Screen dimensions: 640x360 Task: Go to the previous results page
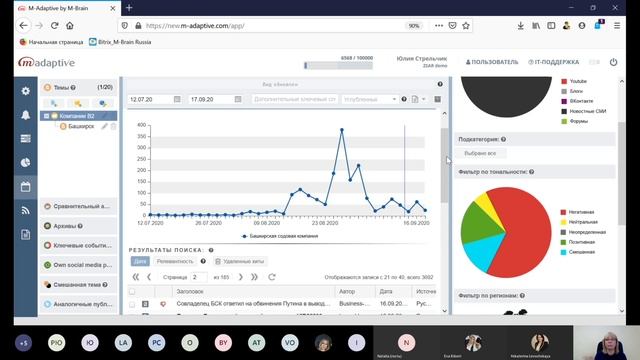tap(149, 277)
